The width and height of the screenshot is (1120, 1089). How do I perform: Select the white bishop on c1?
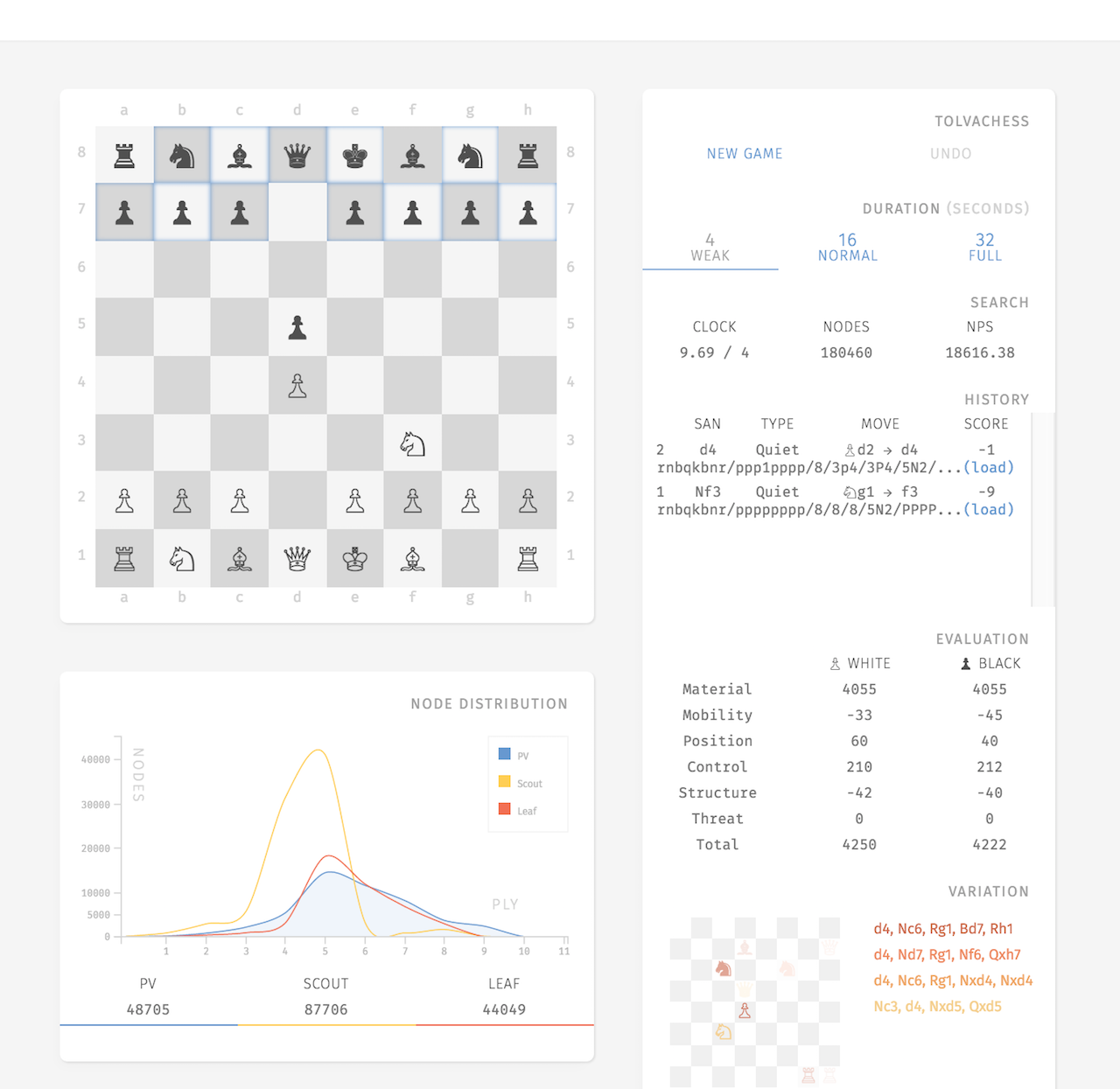pyautogui.click(x=240, y=558)
